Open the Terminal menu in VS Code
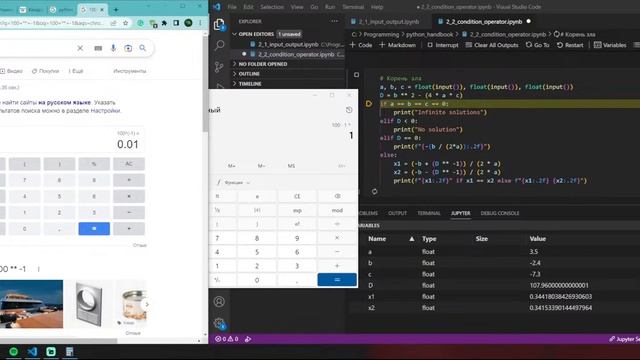The width and height of the screenshot is (640, 360). click(x=353, y=7)
